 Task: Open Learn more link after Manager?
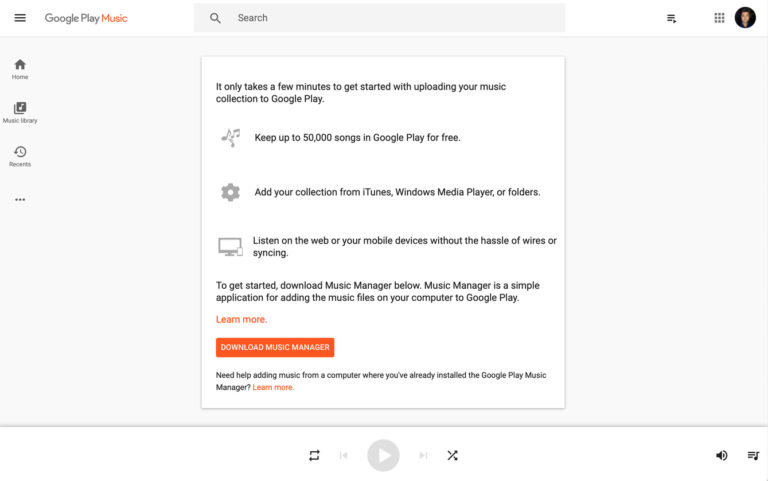coord(273,387)
